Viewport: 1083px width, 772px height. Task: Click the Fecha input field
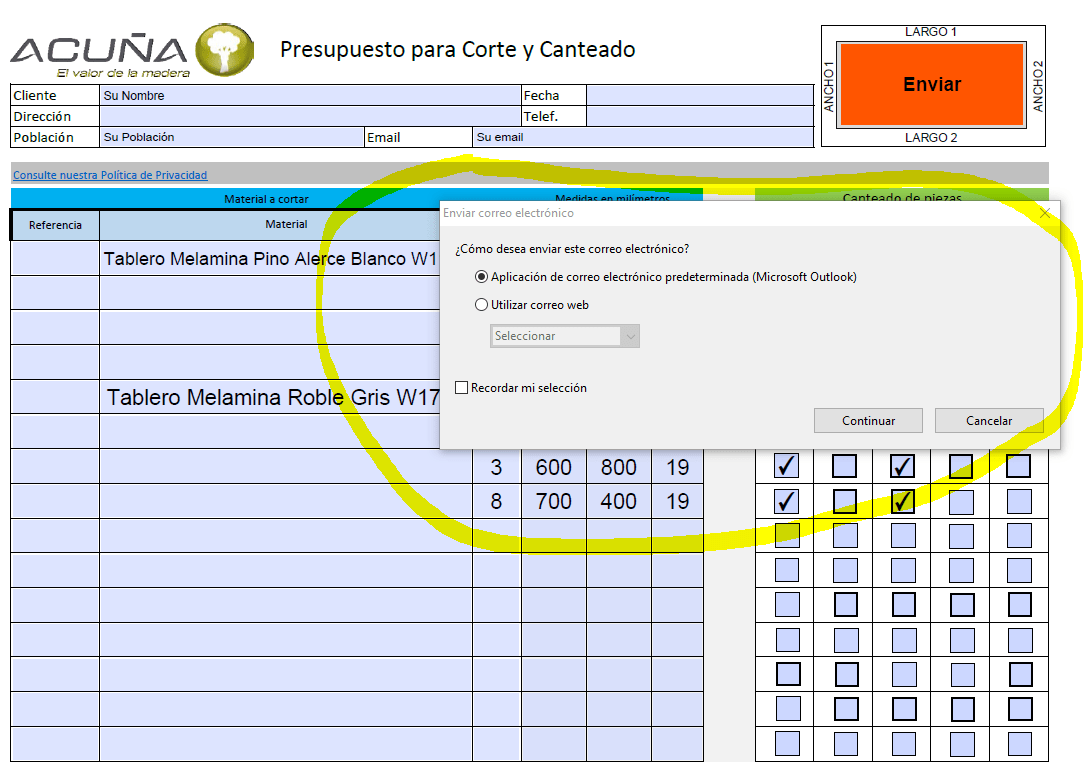[700, 95]
